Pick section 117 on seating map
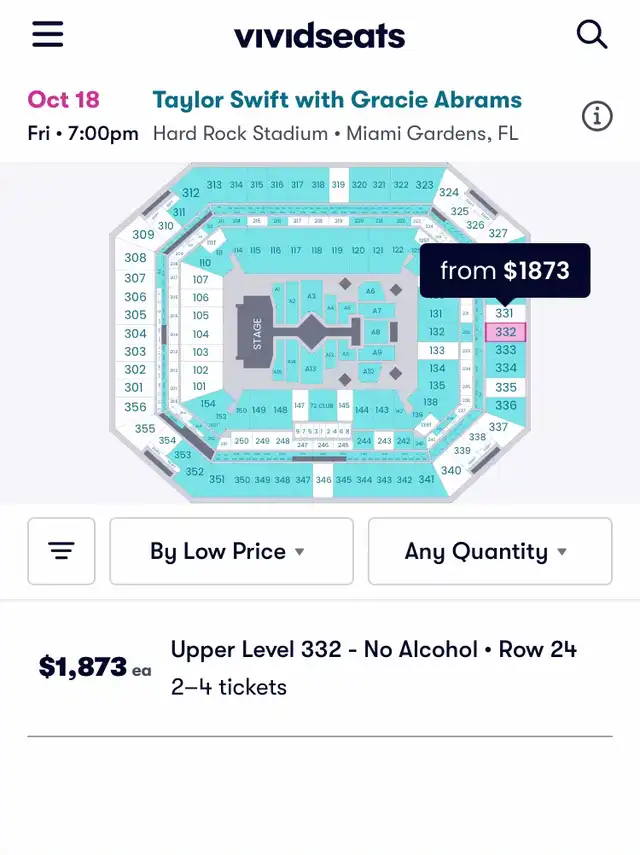 295,250
